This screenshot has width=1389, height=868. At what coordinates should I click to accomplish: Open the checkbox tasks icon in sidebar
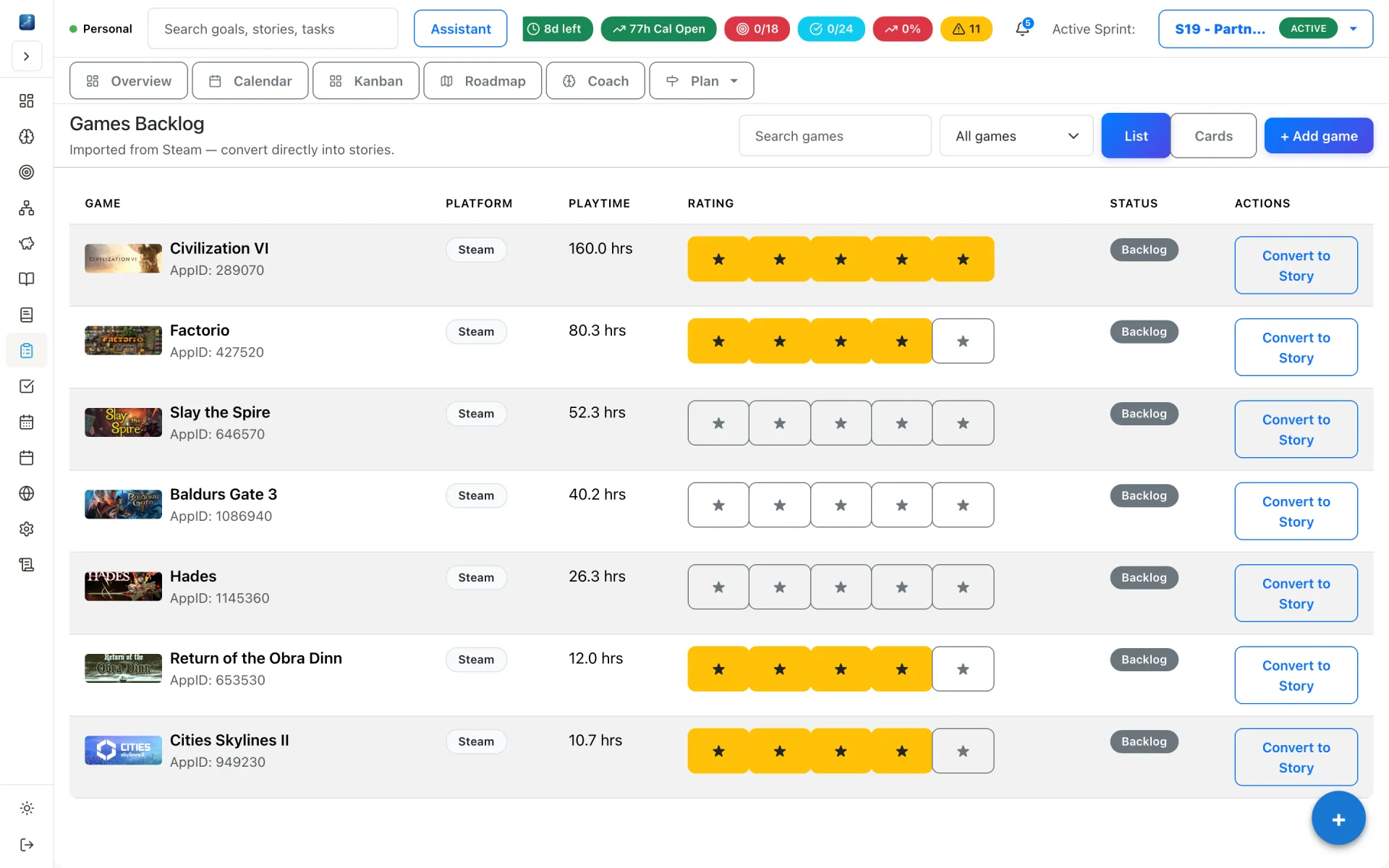27,386
